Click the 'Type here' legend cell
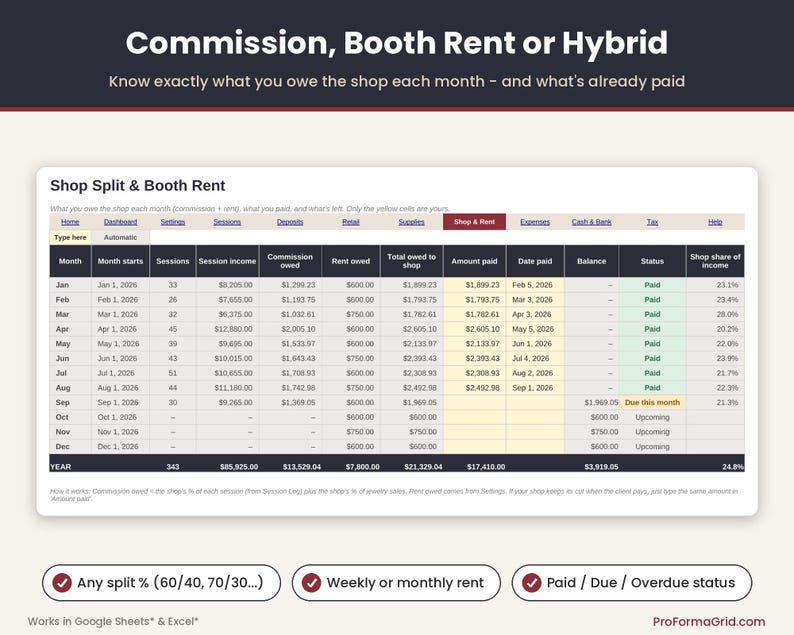 (x=70, y=237)
